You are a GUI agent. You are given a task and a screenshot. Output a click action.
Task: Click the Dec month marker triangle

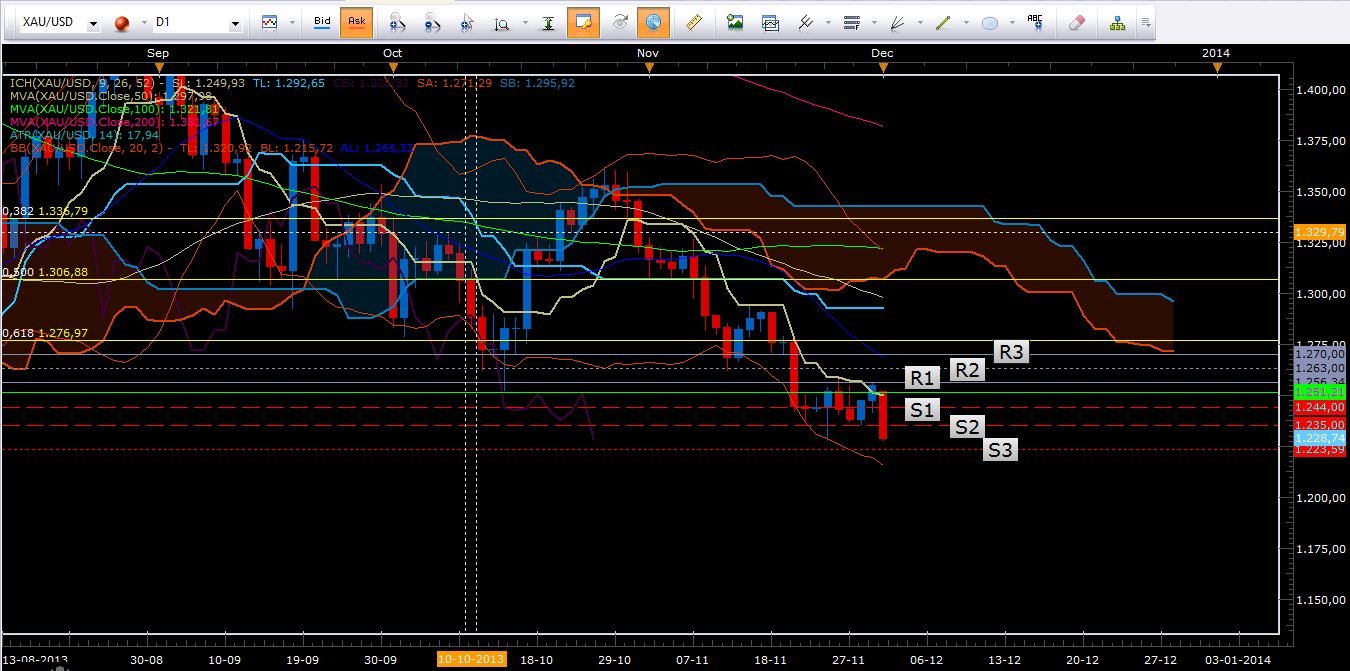click(x=882, y=68)
